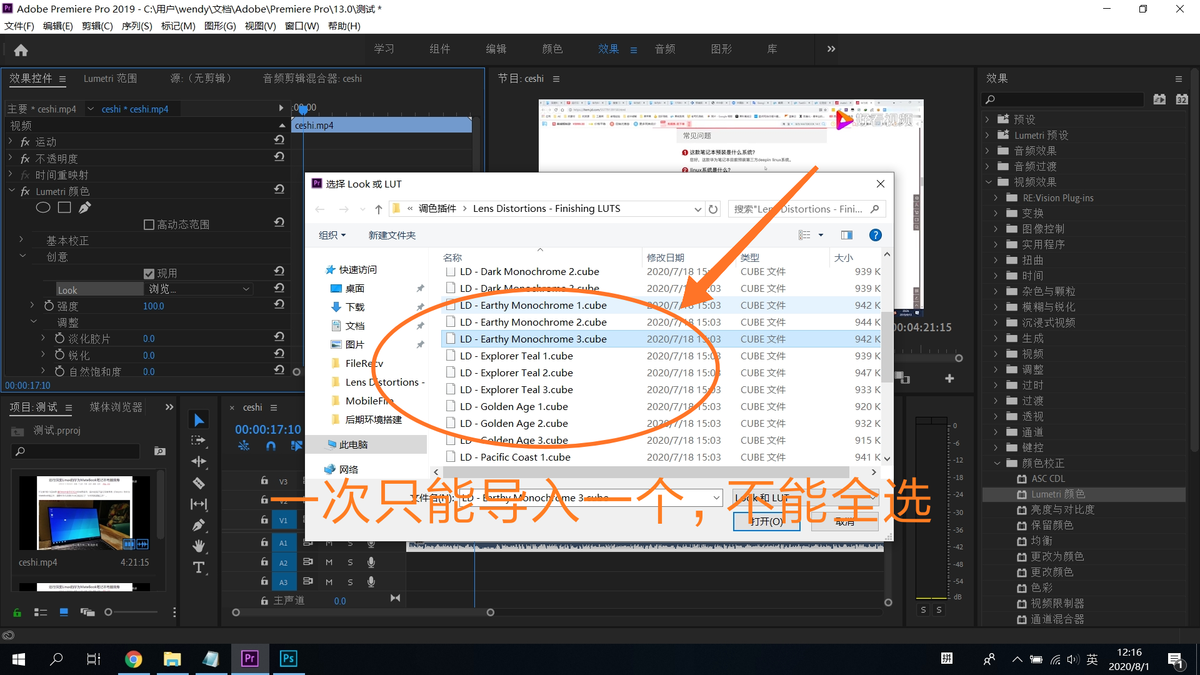Click the Home icon in Premiere header

click(x=21, y=50)
